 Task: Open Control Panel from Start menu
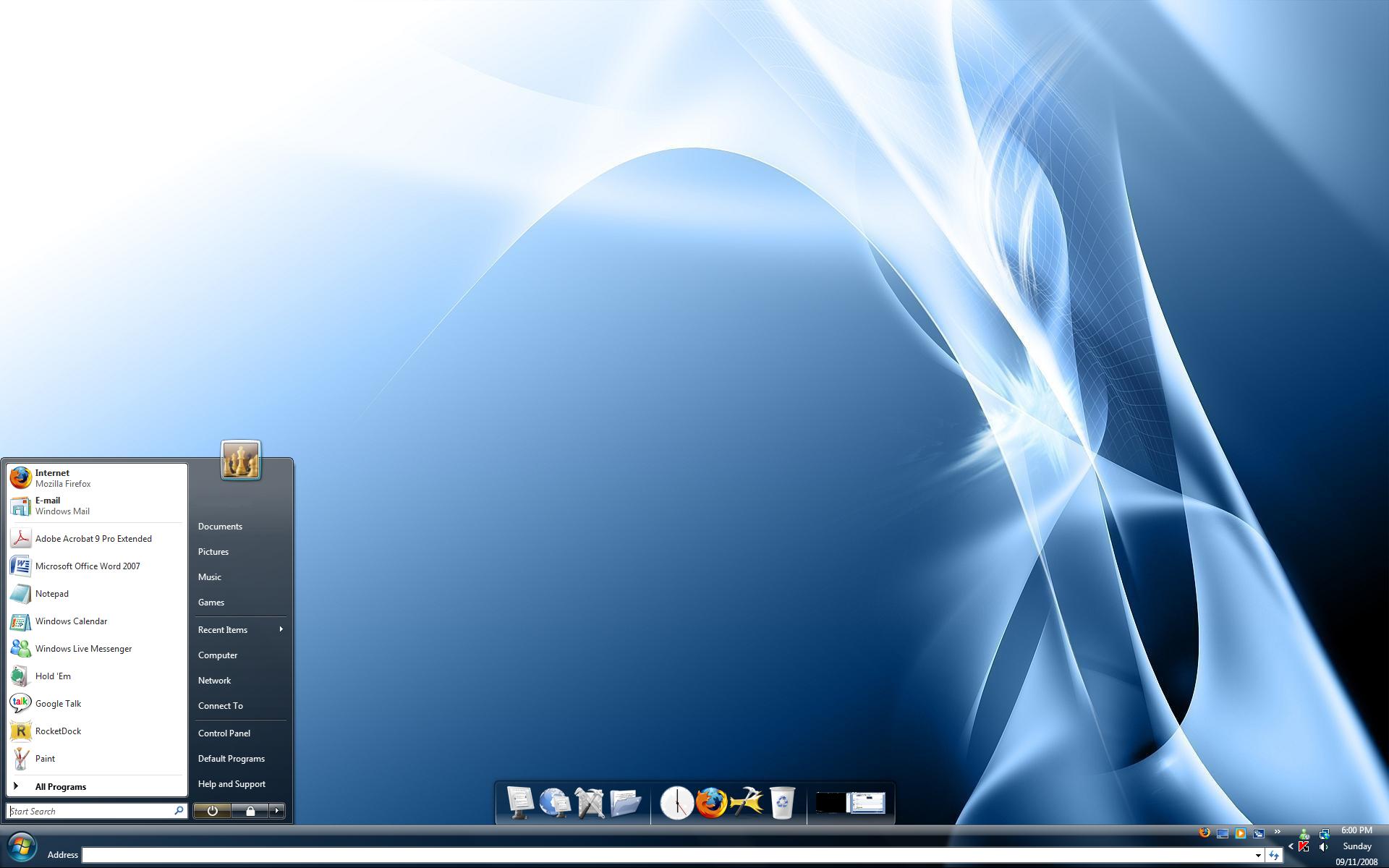224,733
